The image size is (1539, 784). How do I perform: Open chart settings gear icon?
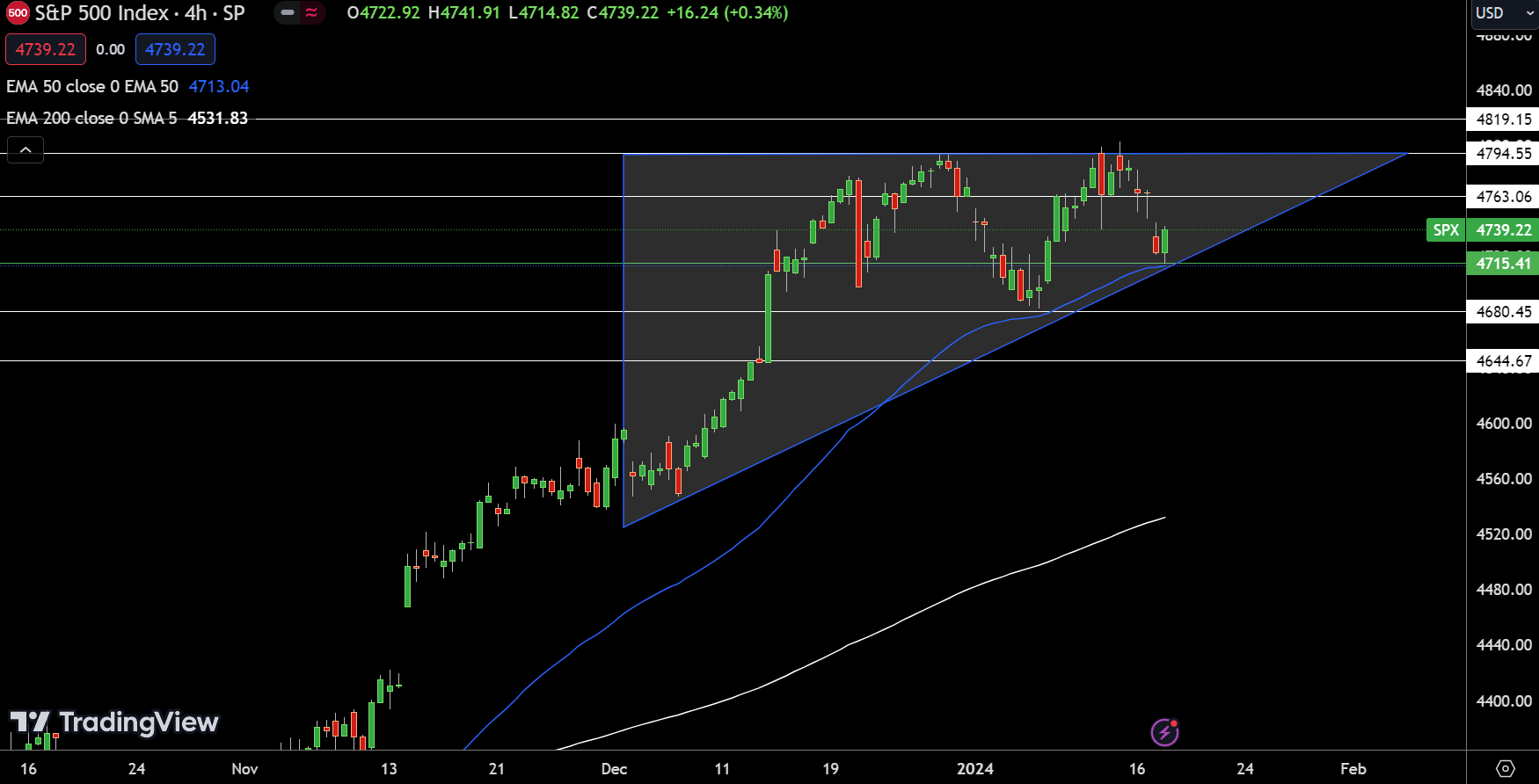[x=1505, y=768]
